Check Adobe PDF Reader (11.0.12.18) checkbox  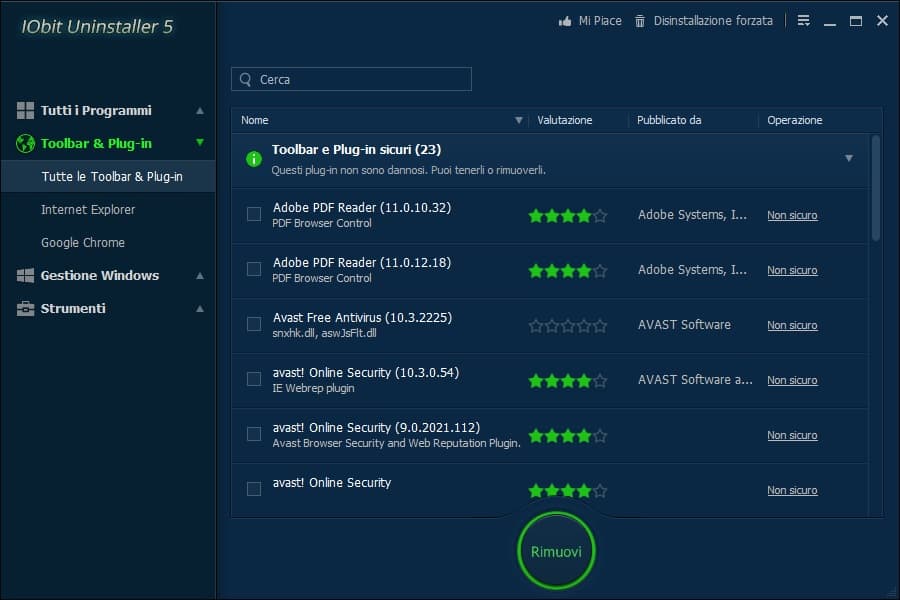254,269
